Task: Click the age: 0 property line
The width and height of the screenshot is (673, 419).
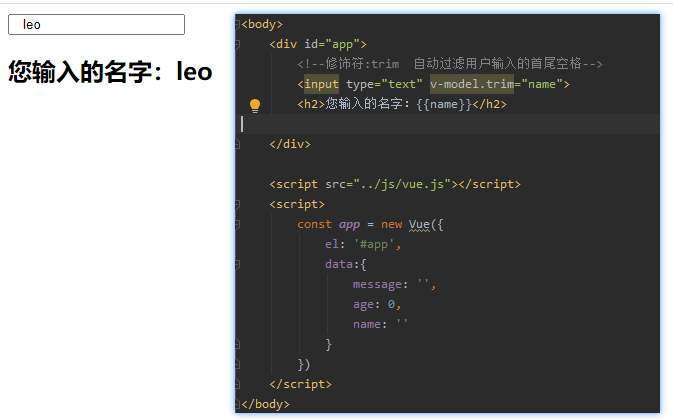Action: click(377, 304)
